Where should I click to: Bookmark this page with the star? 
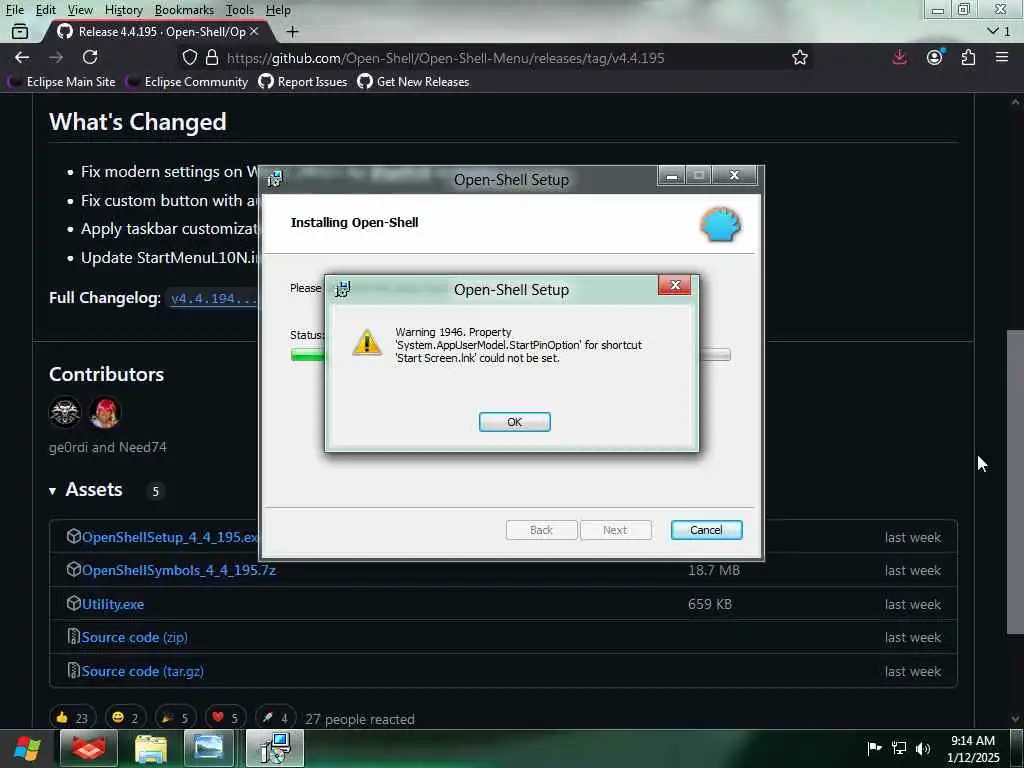coord(799,57)
